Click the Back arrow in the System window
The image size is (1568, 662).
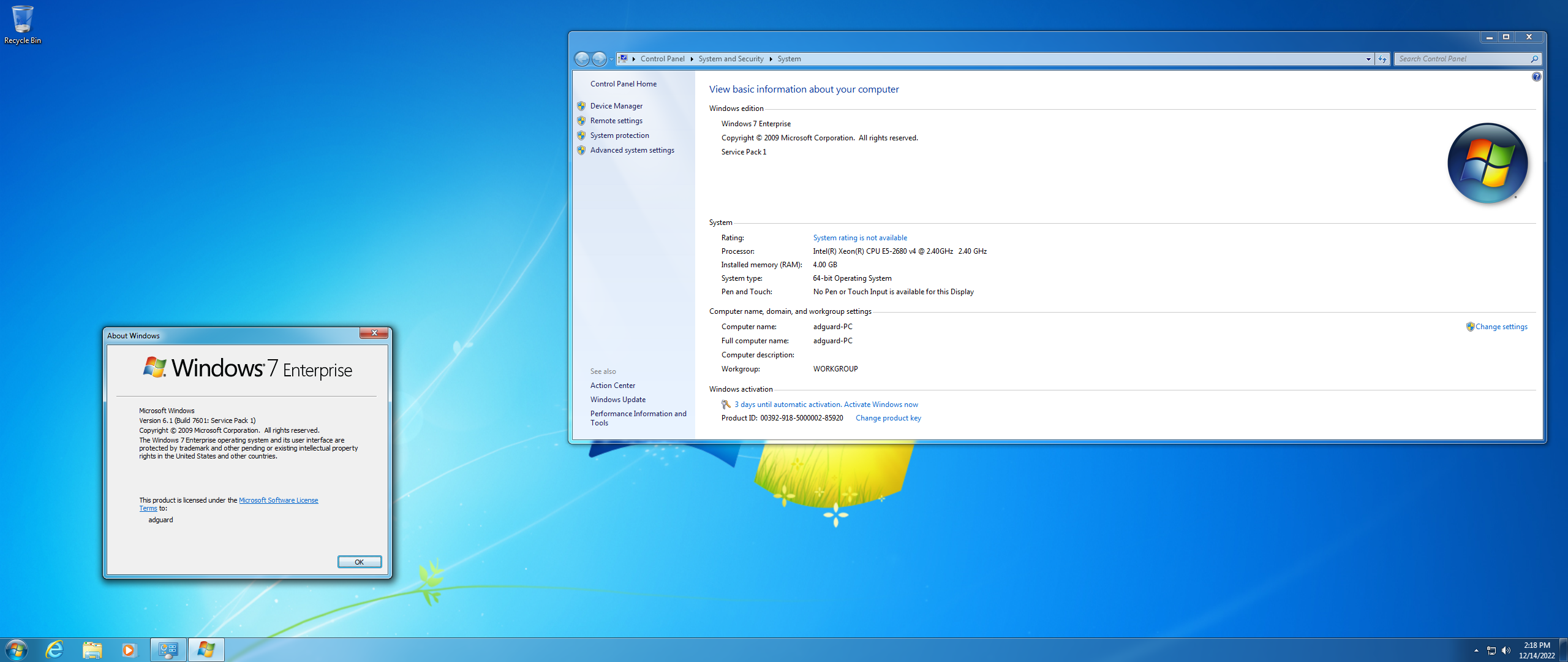pos(582,59)
